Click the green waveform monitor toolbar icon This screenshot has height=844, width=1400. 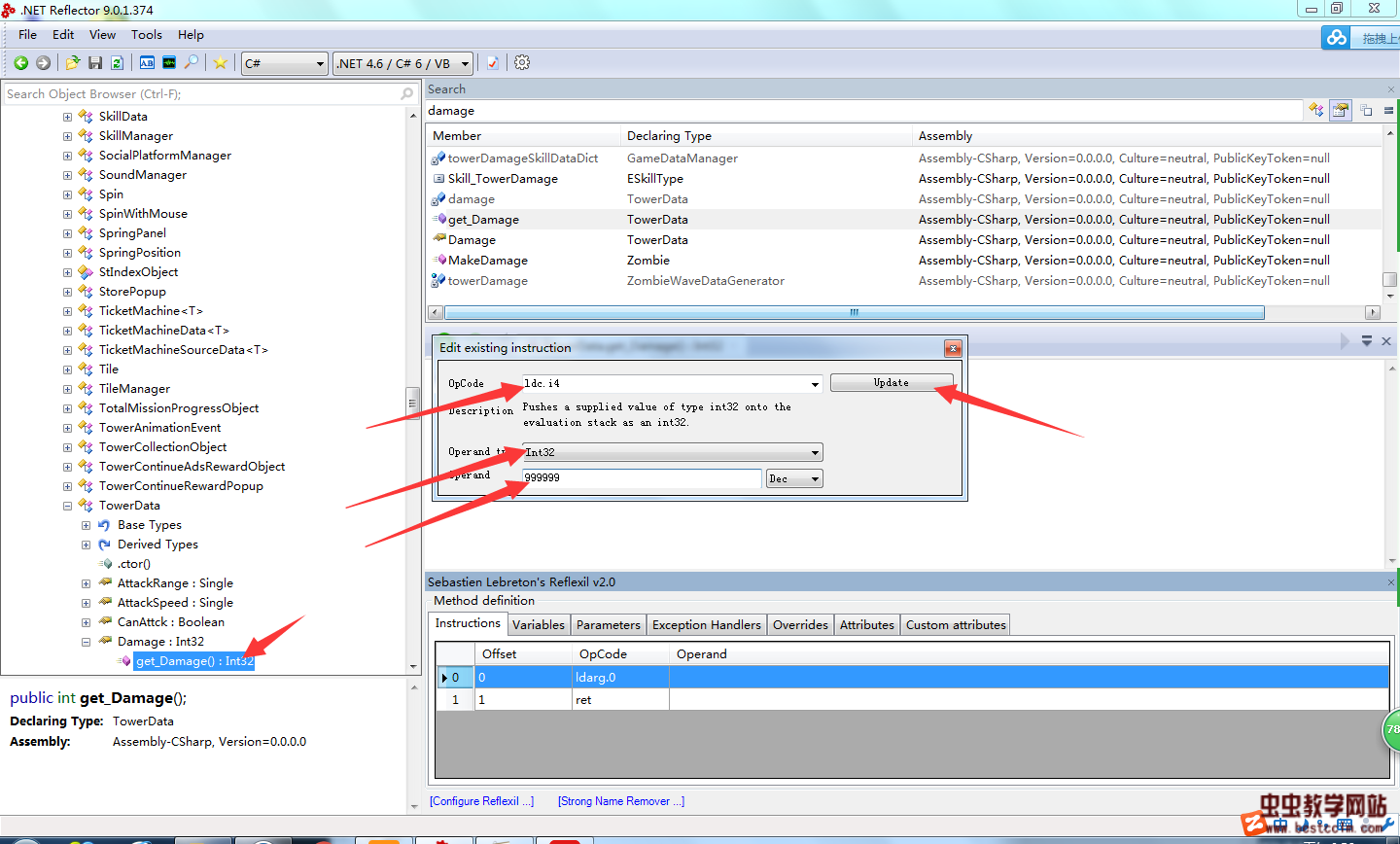tap(169, 63)
